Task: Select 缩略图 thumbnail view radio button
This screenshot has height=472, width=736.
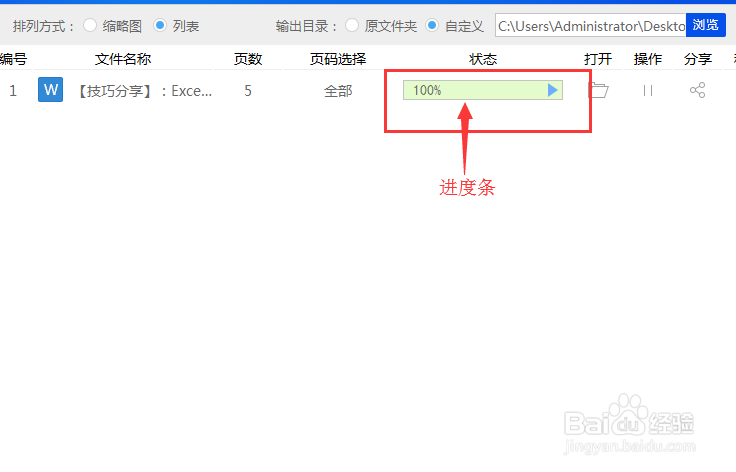Action: click(x=90, y=25)
